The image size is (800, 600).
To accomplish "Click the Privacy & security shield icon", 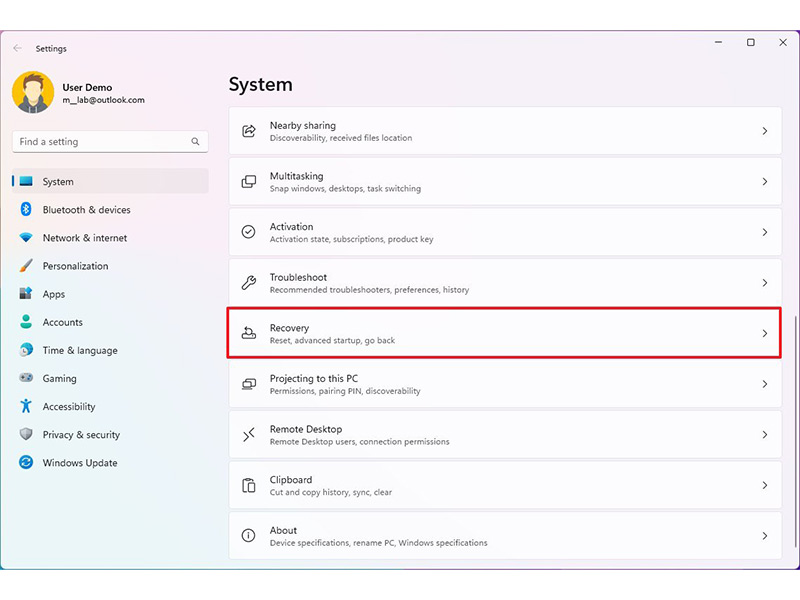I will pos(26,434).
